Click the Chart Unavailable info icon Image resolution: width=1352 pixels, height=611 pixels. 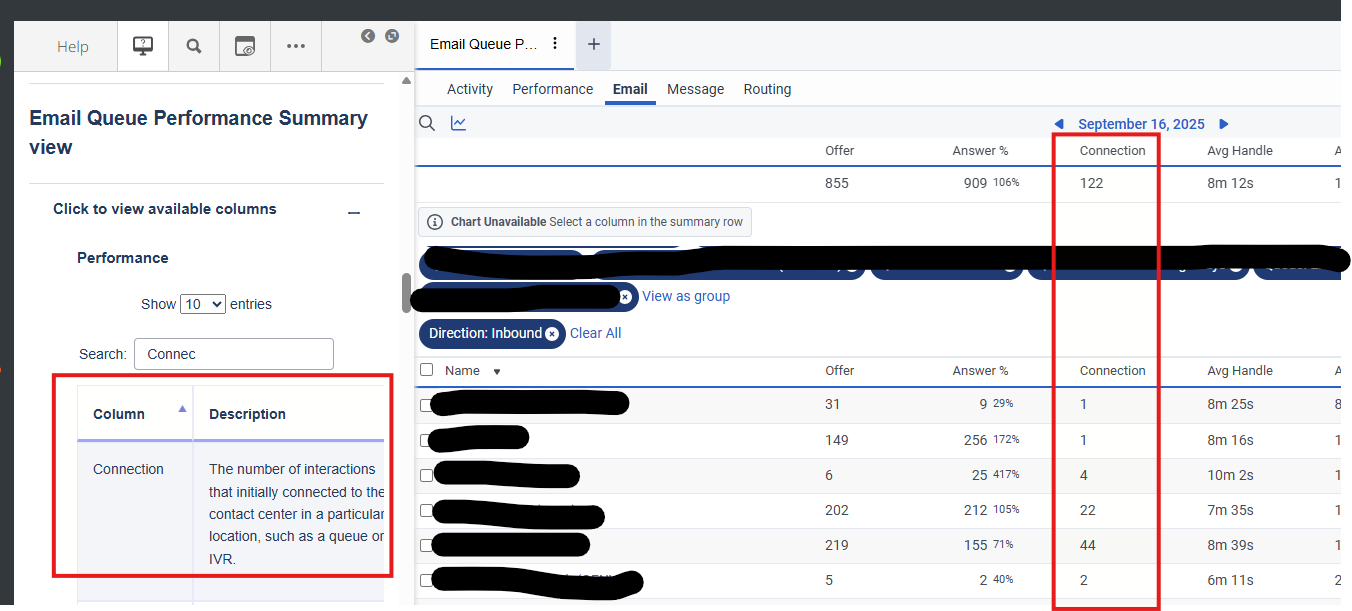tap(435, 222)
